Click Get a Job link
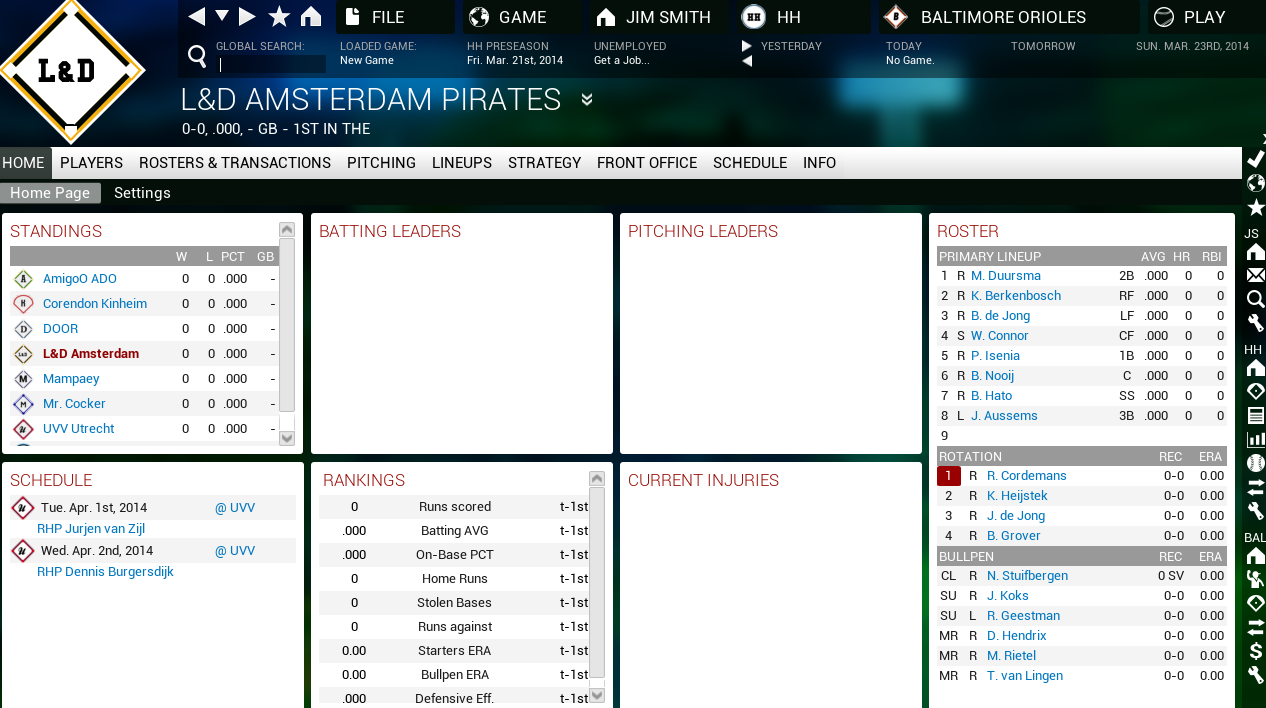Screen dimensions: 1266x708 click(x=621, y=60)
